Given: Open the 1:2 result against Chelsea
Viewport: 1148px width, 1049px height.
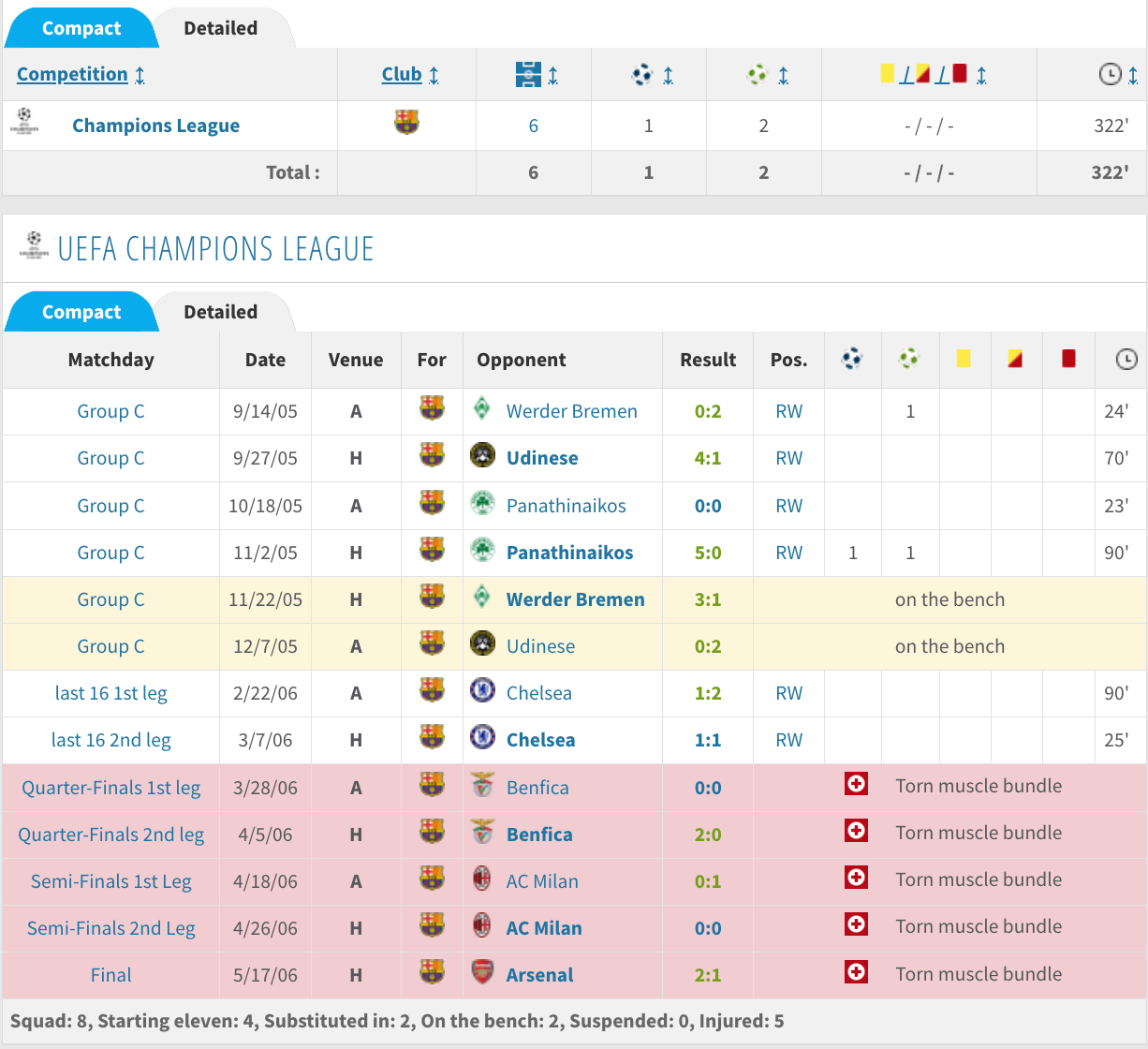Looking at the screenshot, I should 708,693.
